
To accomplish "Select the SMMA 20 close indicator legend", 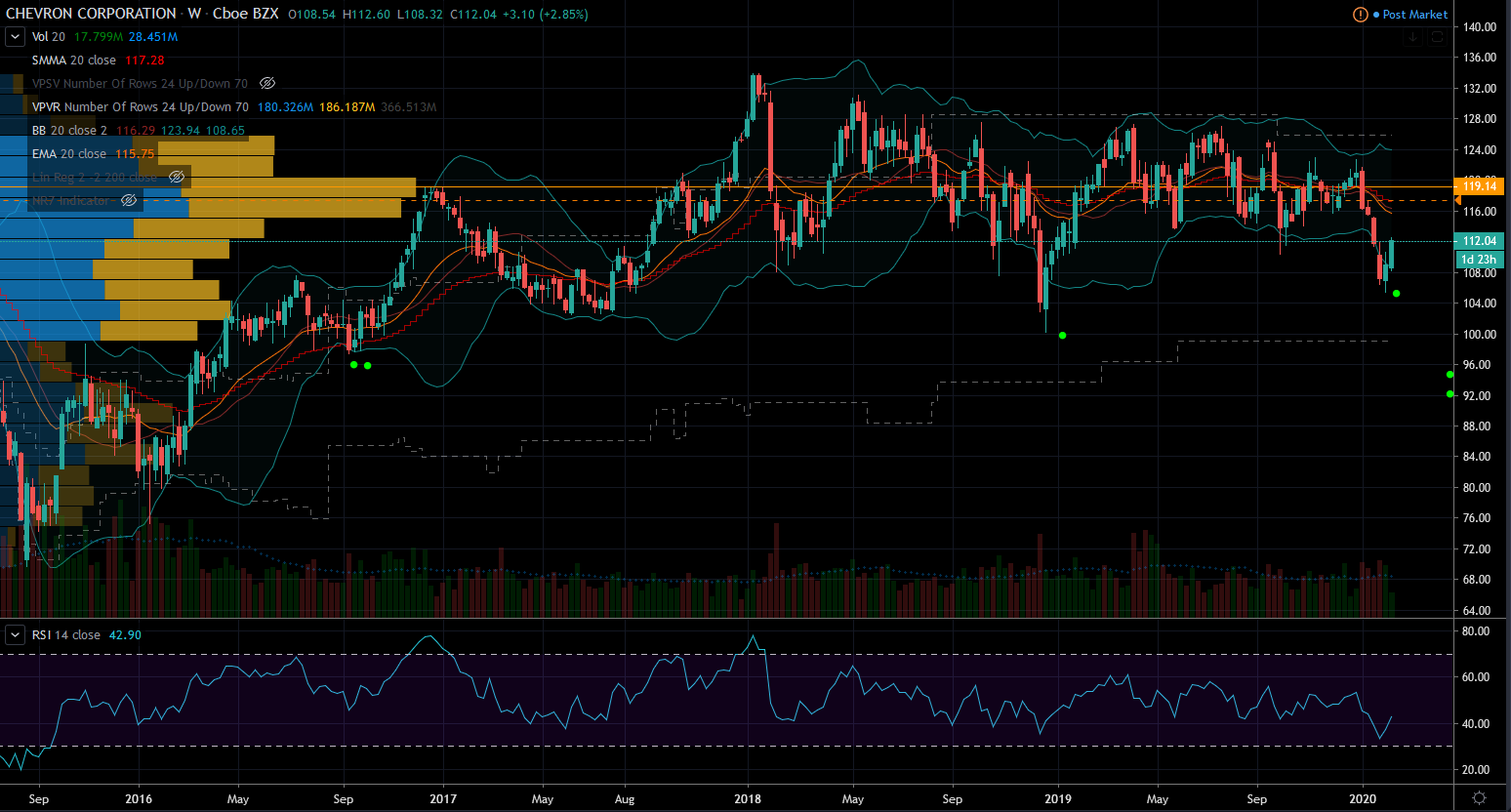I will 74,61.
